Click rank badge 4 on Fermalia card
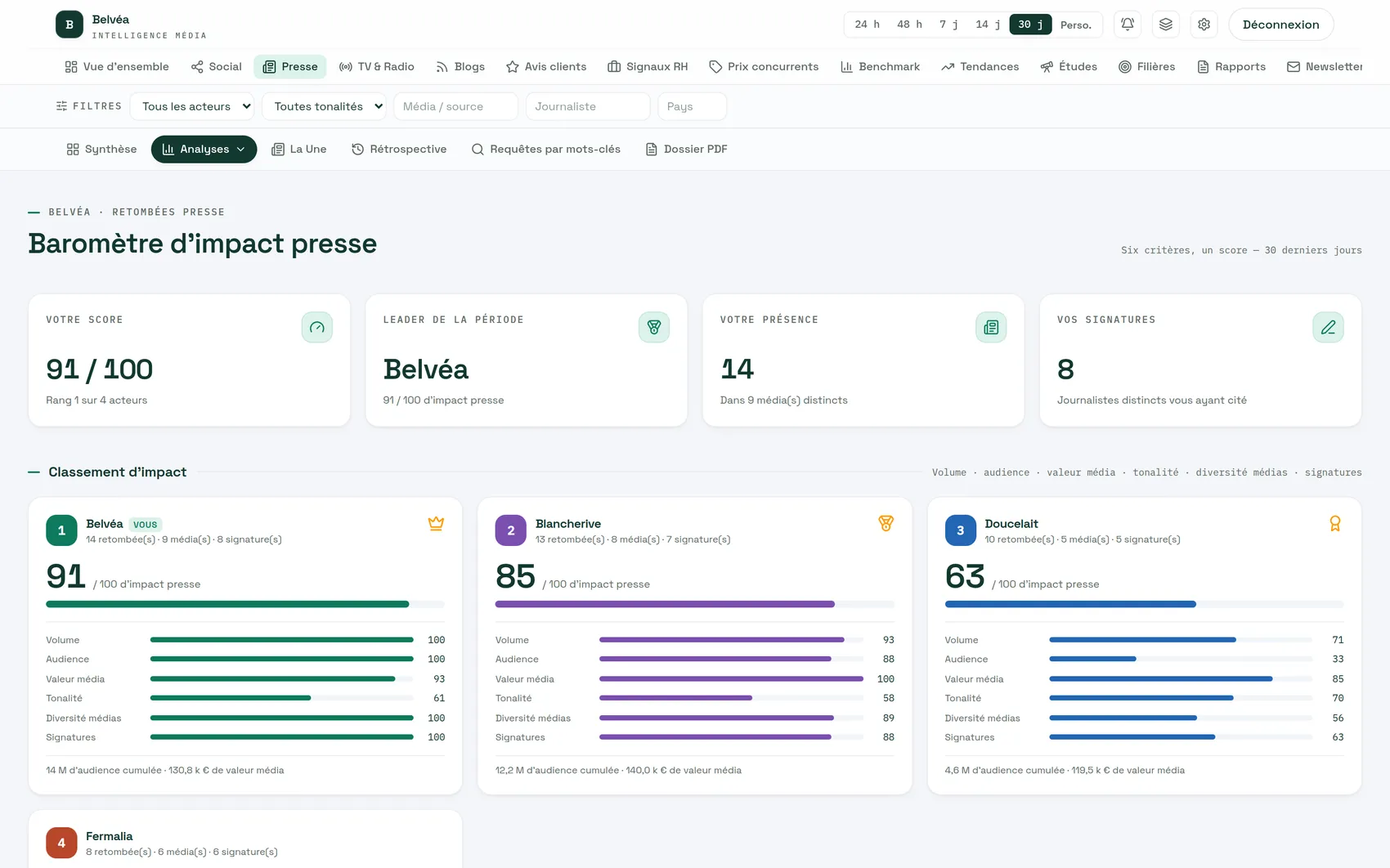Image resolution: width=1390 pixels, height=868 pixels. coord(61,843)
